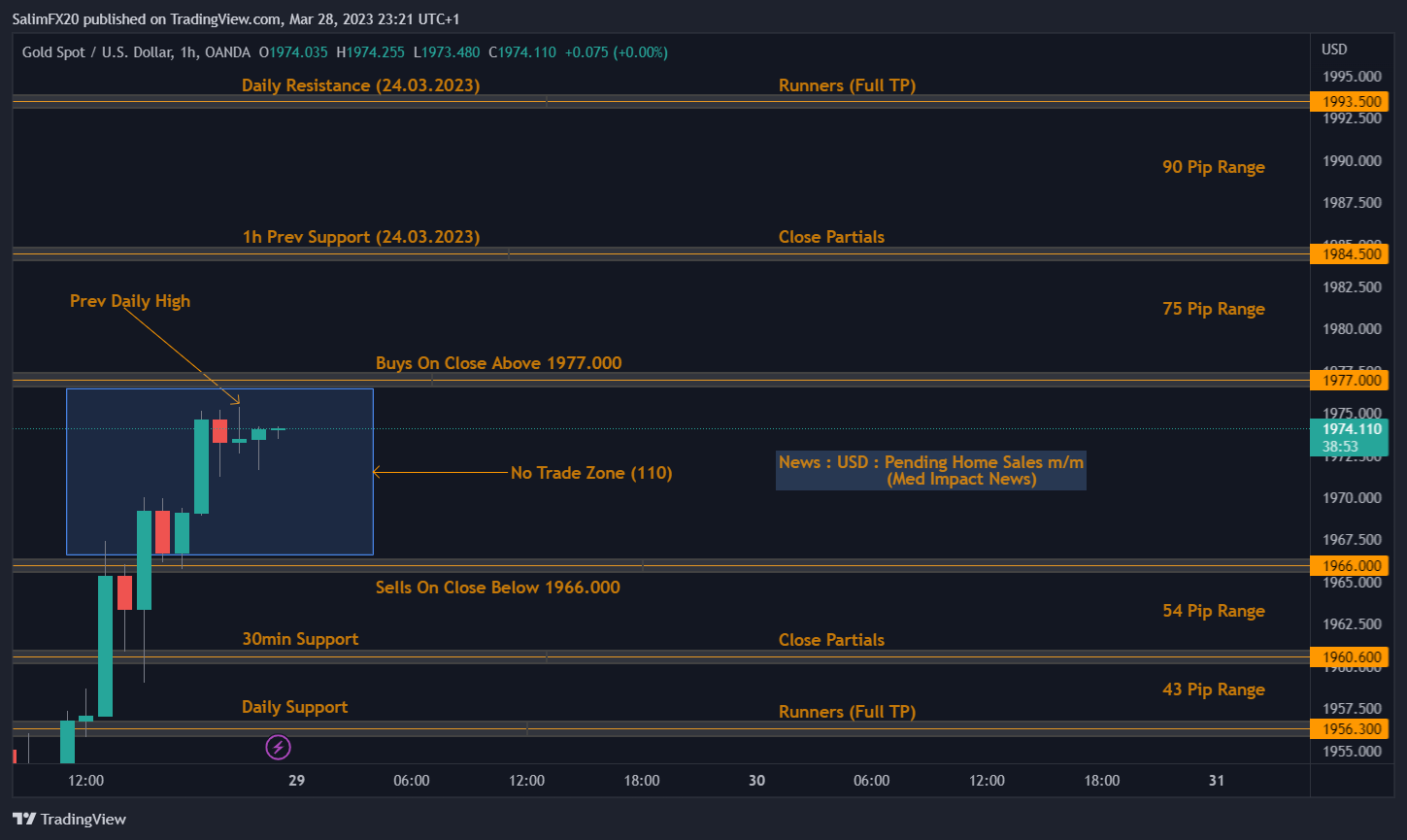Click the '90 Pip Range' annotation
The image size is (1407, 840).
point(1213,167)
